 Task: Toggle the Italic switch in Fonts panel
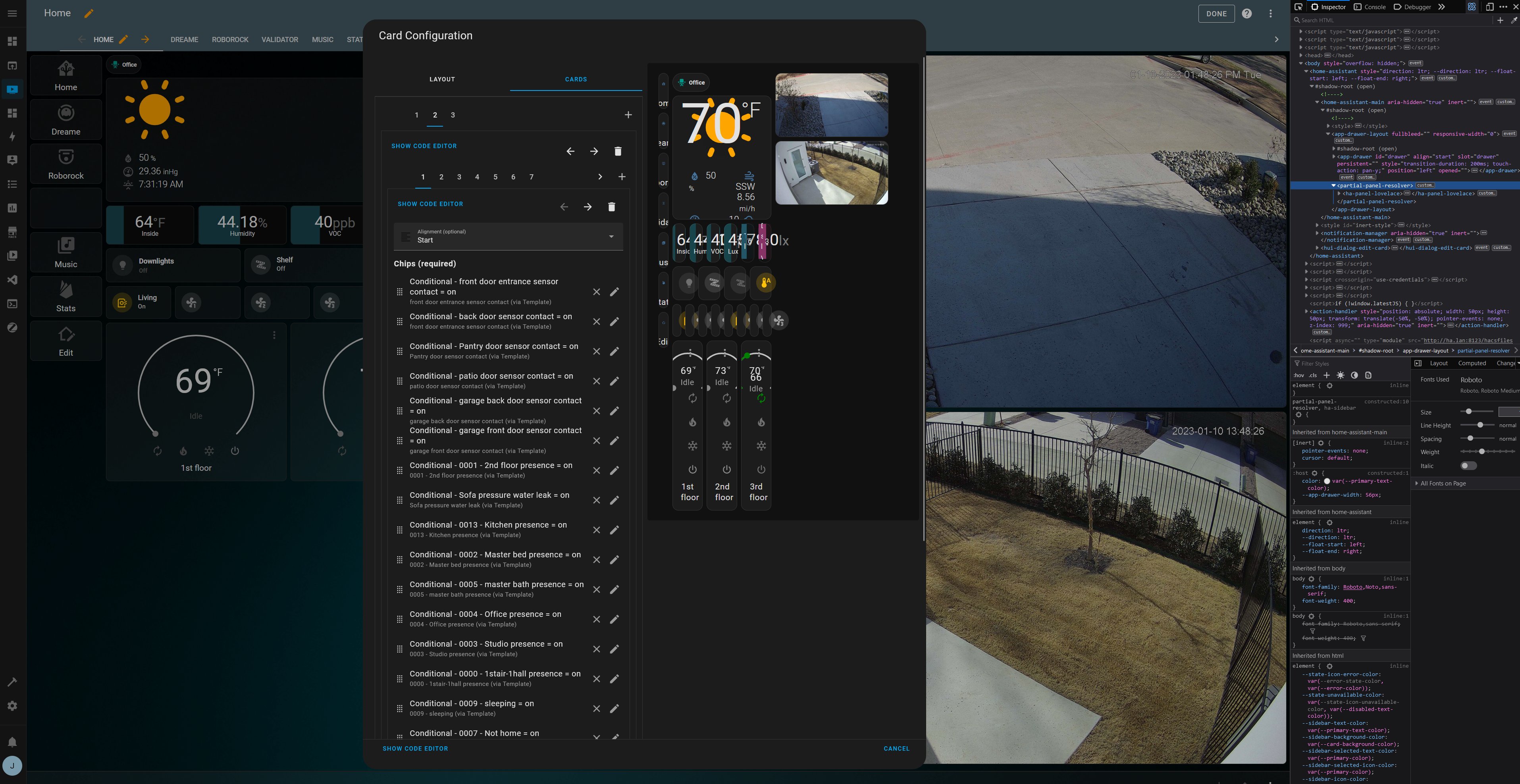click(x=1468, y=466)
